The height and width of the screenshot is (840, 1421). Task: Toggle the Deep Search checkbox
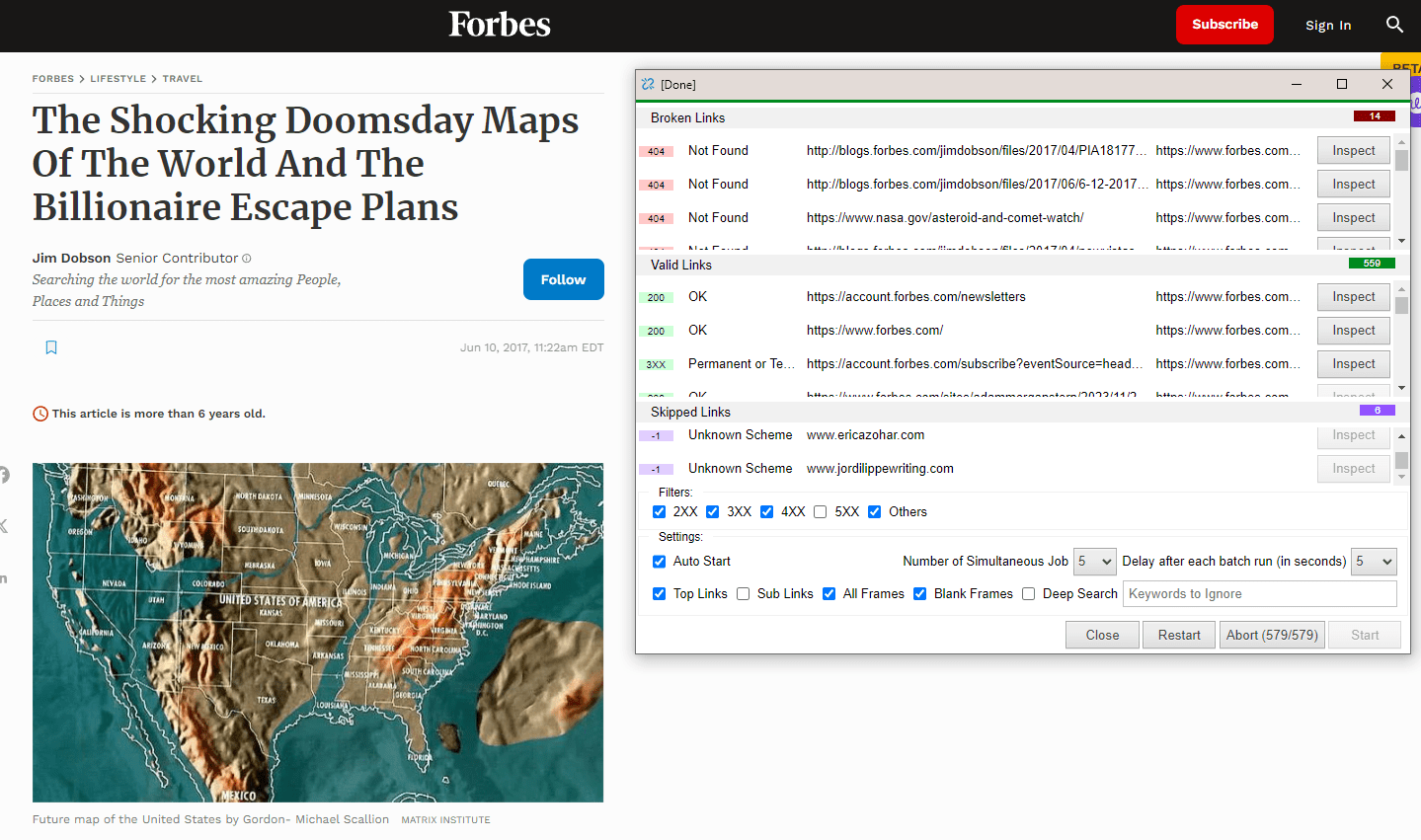point(1029,594)
